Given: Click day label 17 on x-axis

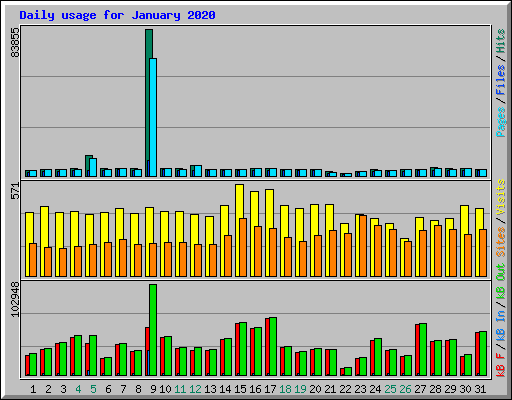Looking at the screenshot, I should tap(270, 389).
